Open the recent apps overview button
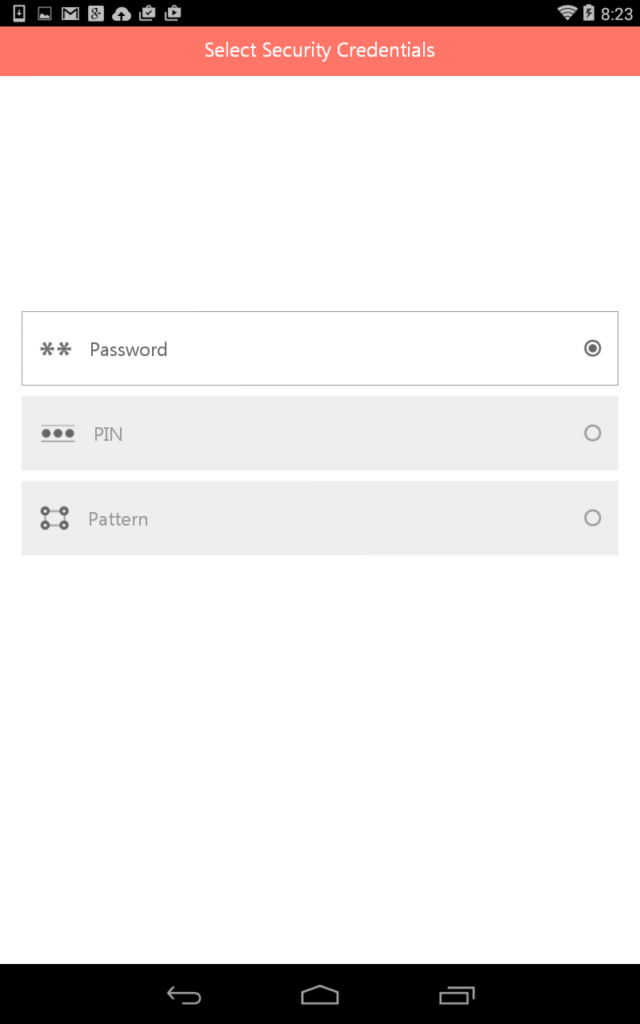Viewport: 640px width, 1024px height. click(456, 995)
